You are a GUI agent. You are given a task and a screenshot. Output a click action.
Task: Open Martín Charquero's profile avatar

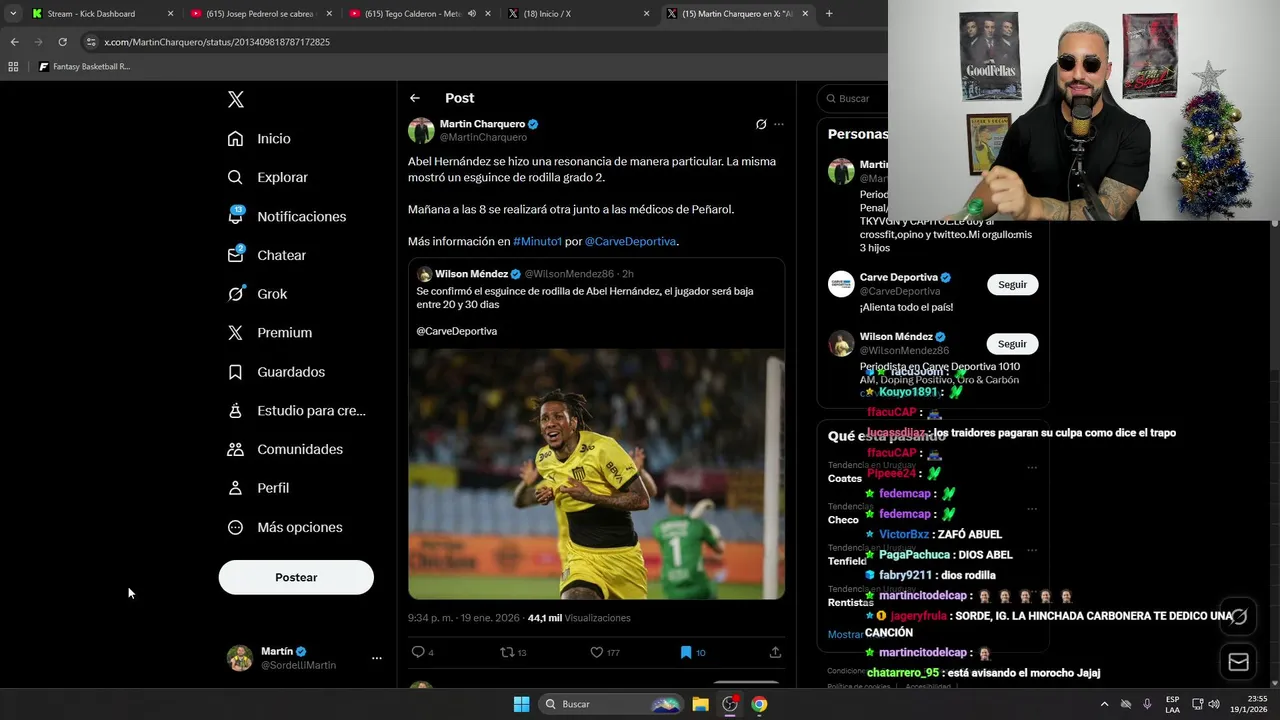pyautogui.click(x=421, y=130)
